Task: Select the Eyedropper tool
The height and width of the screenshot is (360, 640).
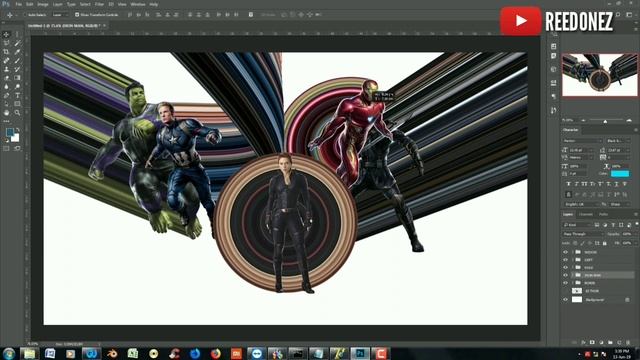Action: point(17,52)
